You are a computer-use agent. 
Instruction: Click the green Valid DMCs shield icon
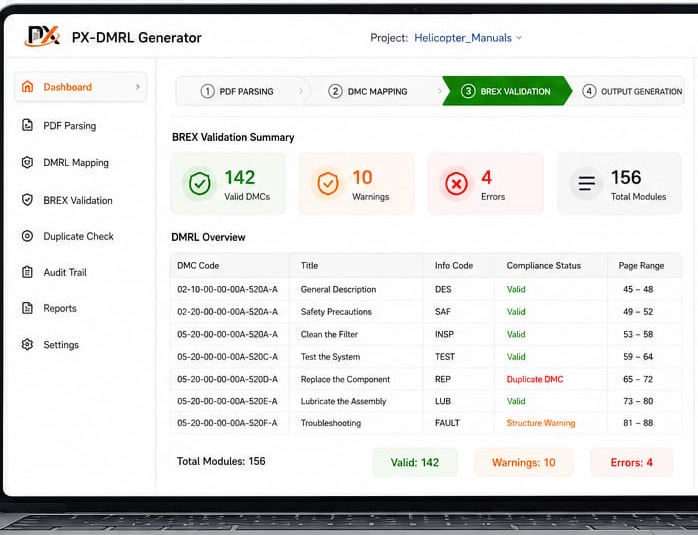click(x=199, y=183)
